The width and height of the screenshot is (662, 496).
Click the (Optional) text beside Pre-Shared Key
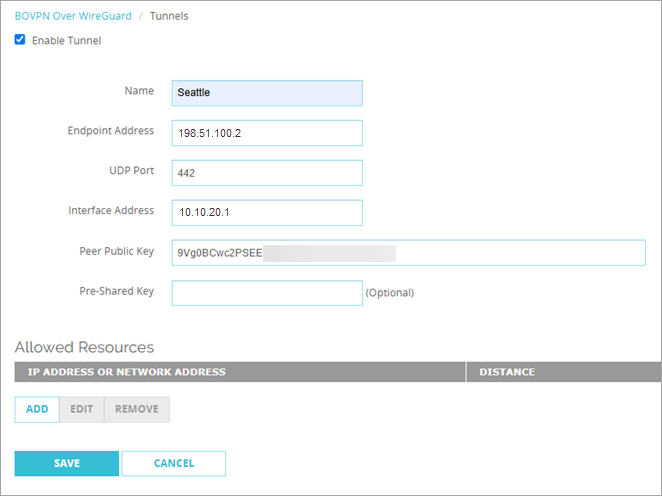click(390, 293)
